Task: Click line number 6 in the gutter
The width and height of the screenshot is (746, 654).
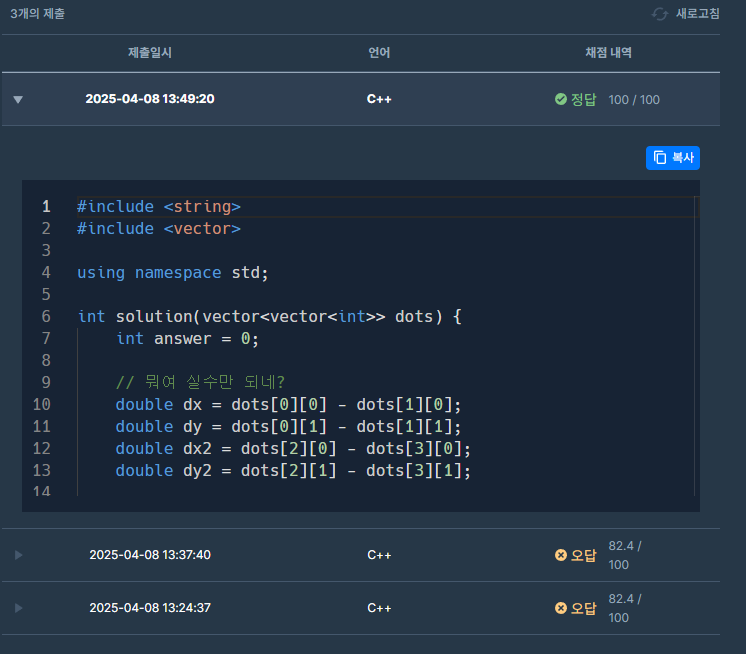Action: [46, 316]
